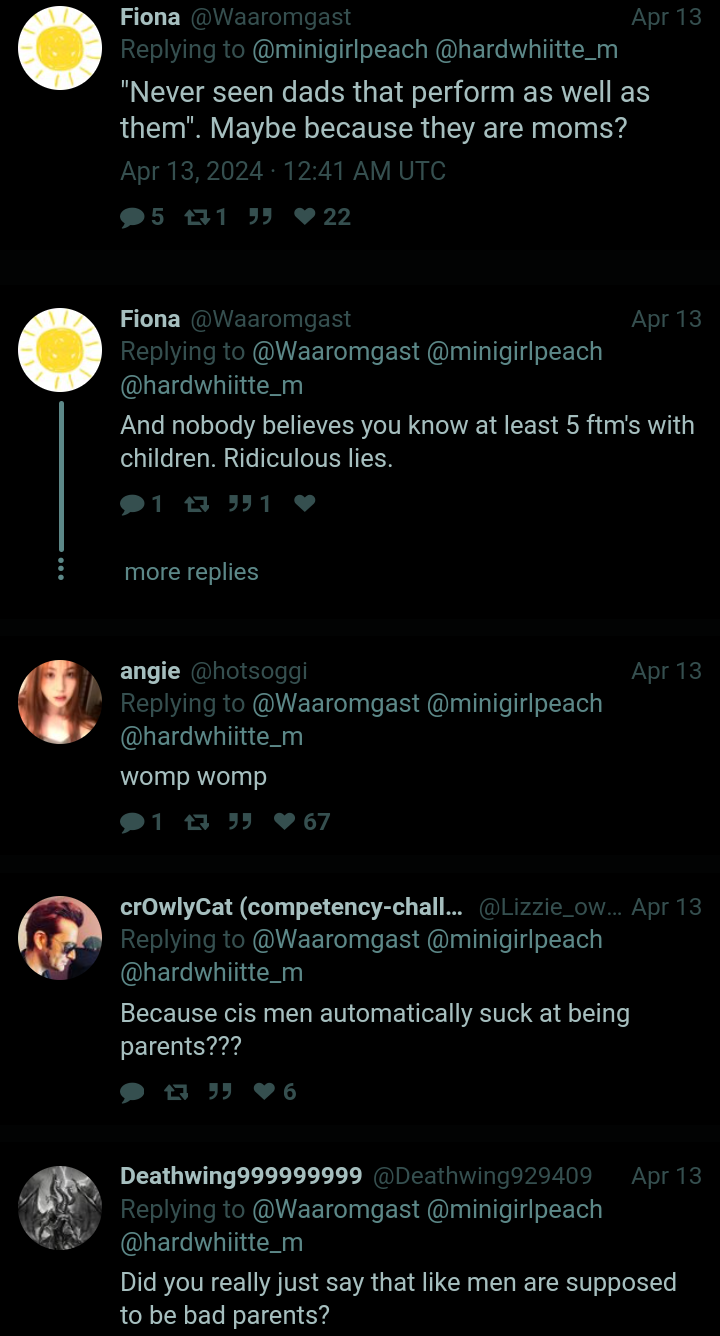Viewport: 720px width, 1336px height.
Task: Reply to angie's 'womp womp' tweet
Action: tap(133, 821)
